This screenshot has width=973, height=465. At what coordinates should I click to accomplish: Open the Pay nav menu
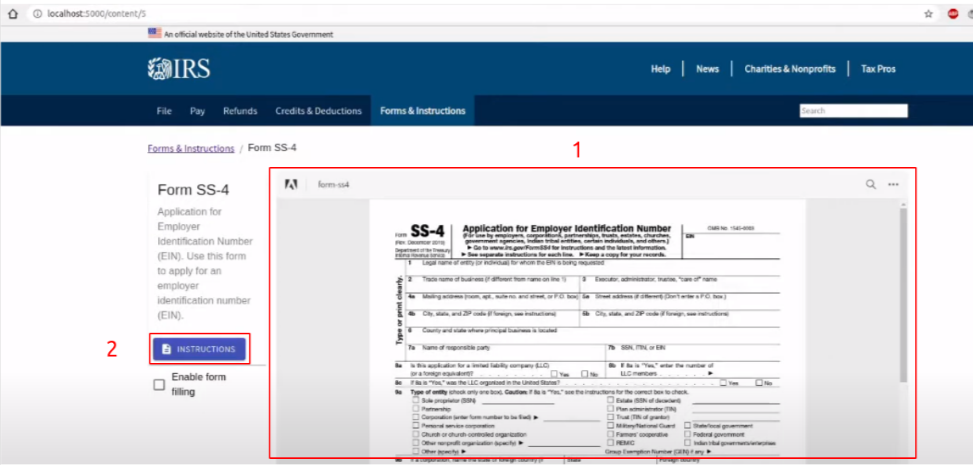point(197,111)
